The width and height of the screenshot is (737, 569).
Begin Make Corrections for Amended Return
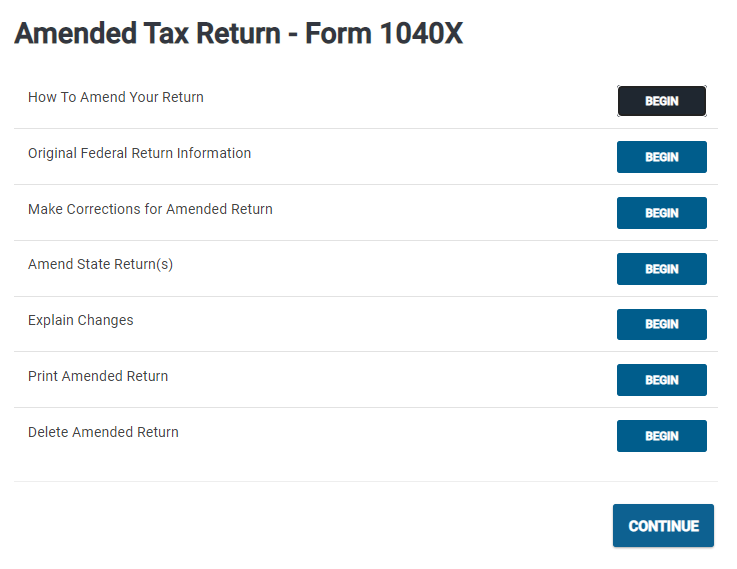tap(661, 213)
